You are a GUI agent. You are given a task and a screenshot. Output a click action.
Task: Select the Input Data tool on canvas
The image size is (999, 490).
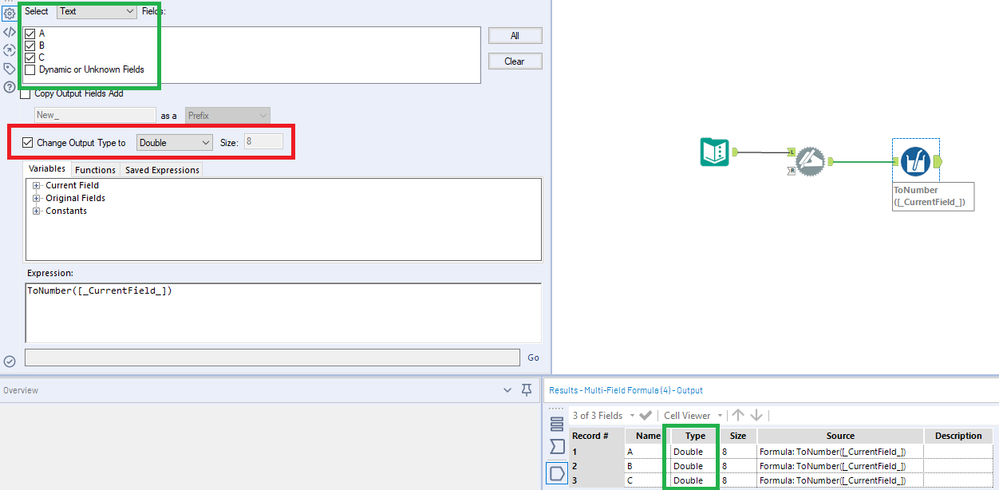[717, 152]
